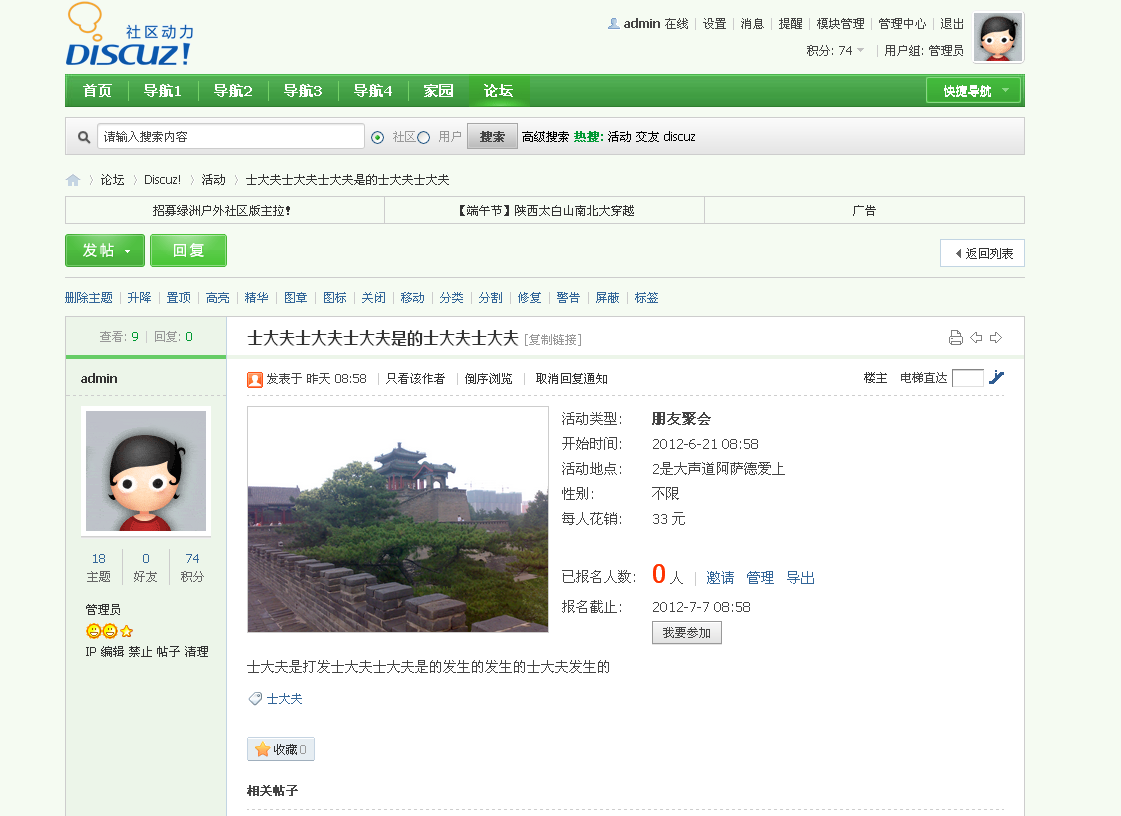The height and width of the screenshot is (816, 1121).
Task: Click the 活动 breadcrumb link
Action: (213, 180)
